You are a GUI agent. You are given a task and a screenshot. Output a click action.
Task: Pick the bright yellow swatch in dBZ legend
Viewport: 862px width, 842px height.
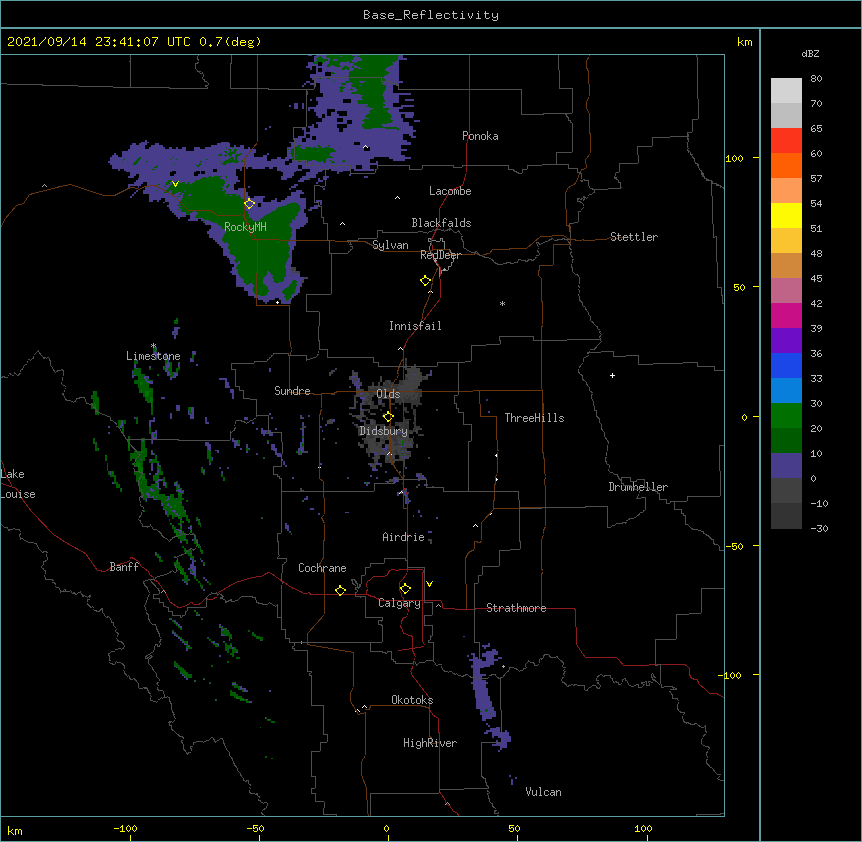tap(786, 215)
